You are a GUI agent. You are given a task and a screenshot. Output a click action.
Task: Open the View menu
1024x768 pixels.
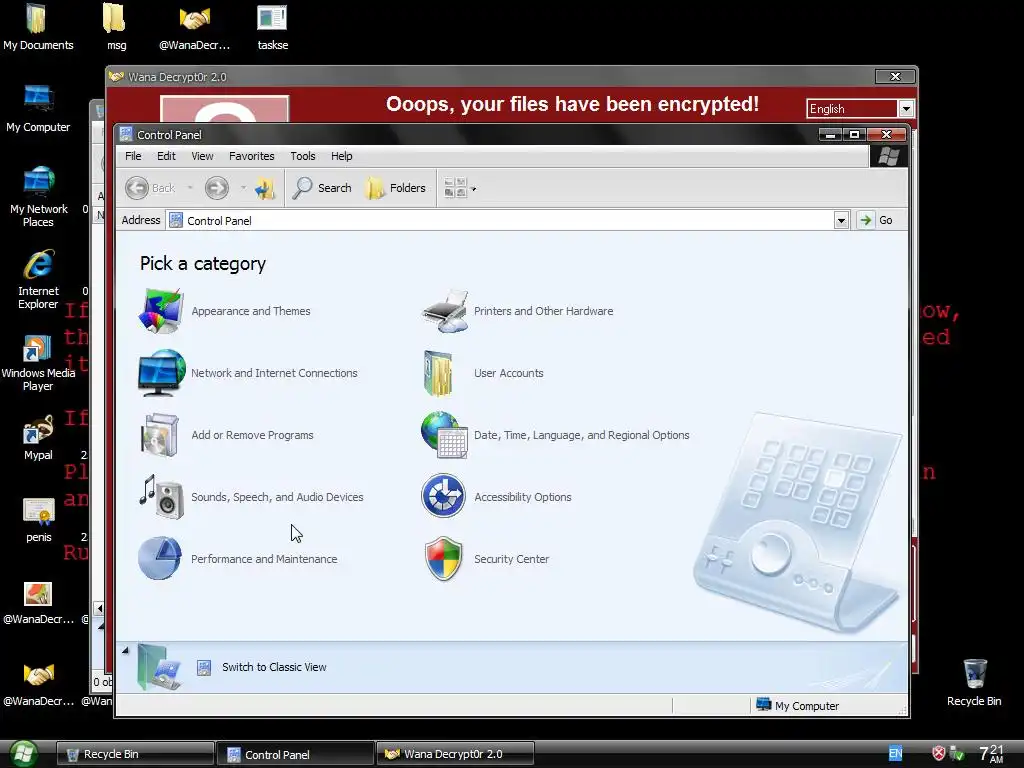202,156
